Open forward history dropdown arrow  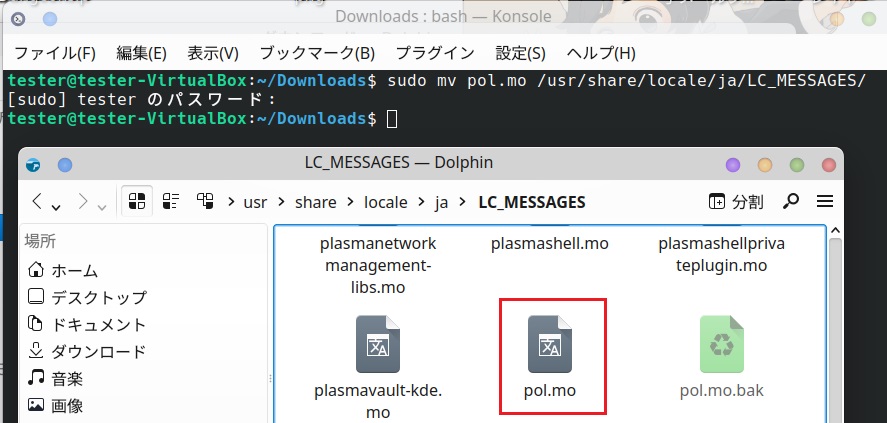103,205
